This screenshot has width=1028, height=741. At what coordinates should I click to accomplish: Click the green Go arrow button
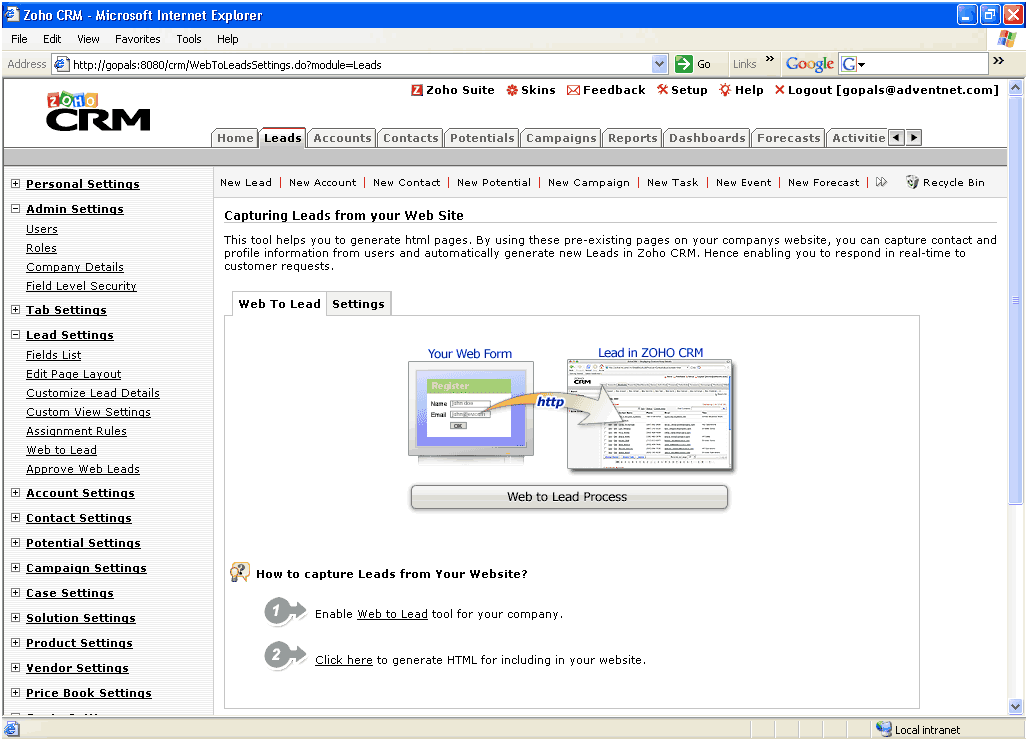(x=684, y=64)
